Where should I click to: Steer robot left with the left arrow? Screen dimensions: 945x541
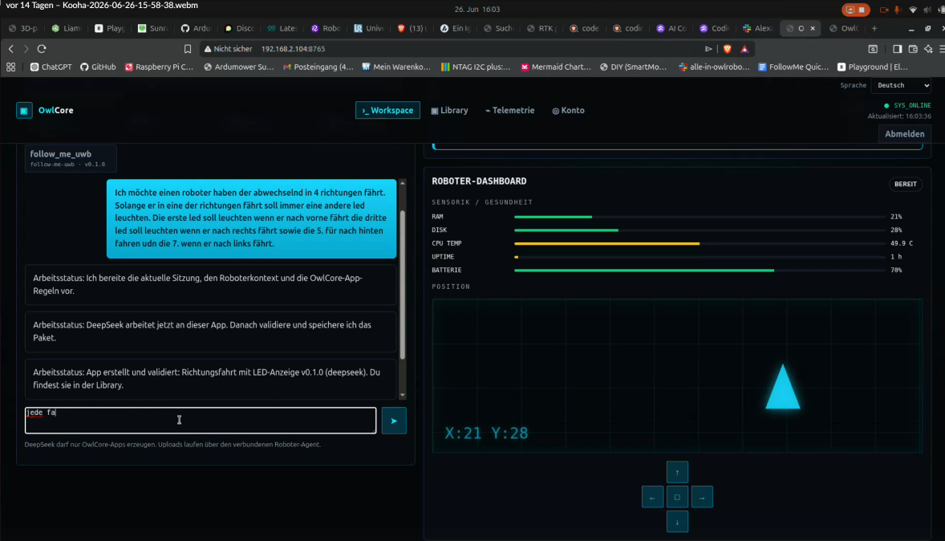click(653, 497)
